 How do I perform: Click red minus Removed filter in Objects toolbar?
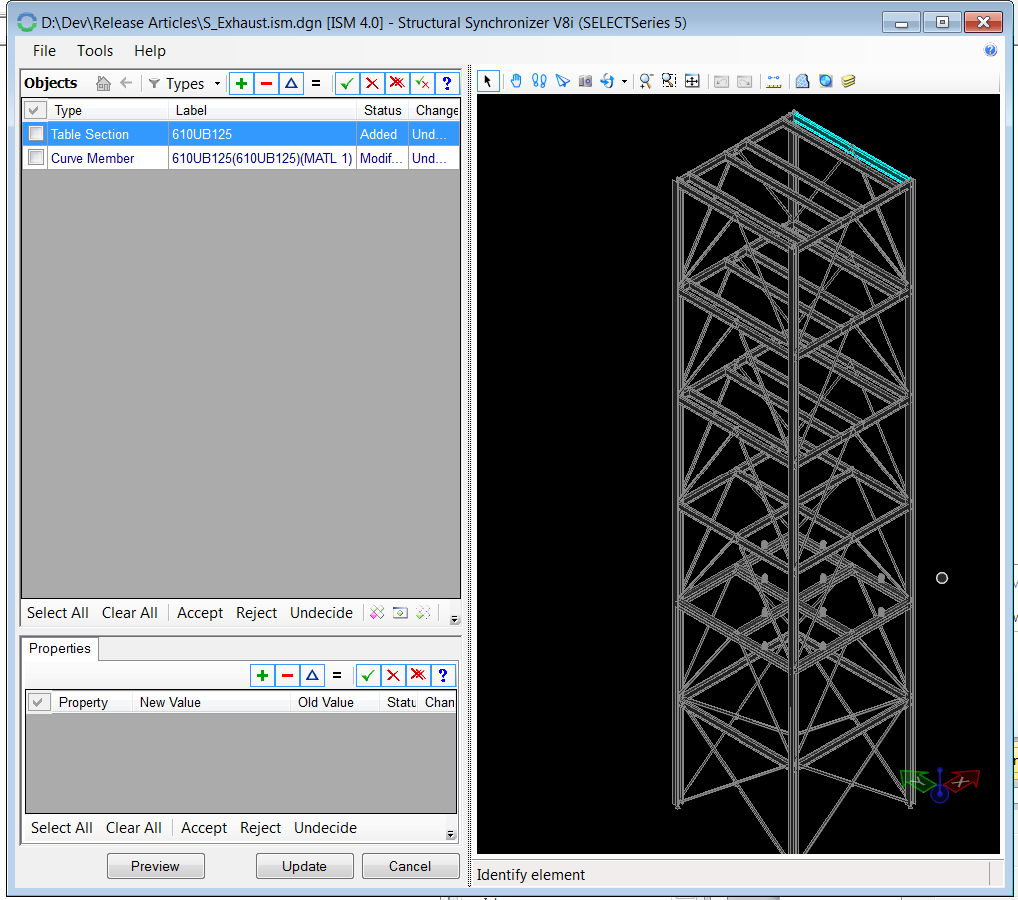(x=266, y=84)
